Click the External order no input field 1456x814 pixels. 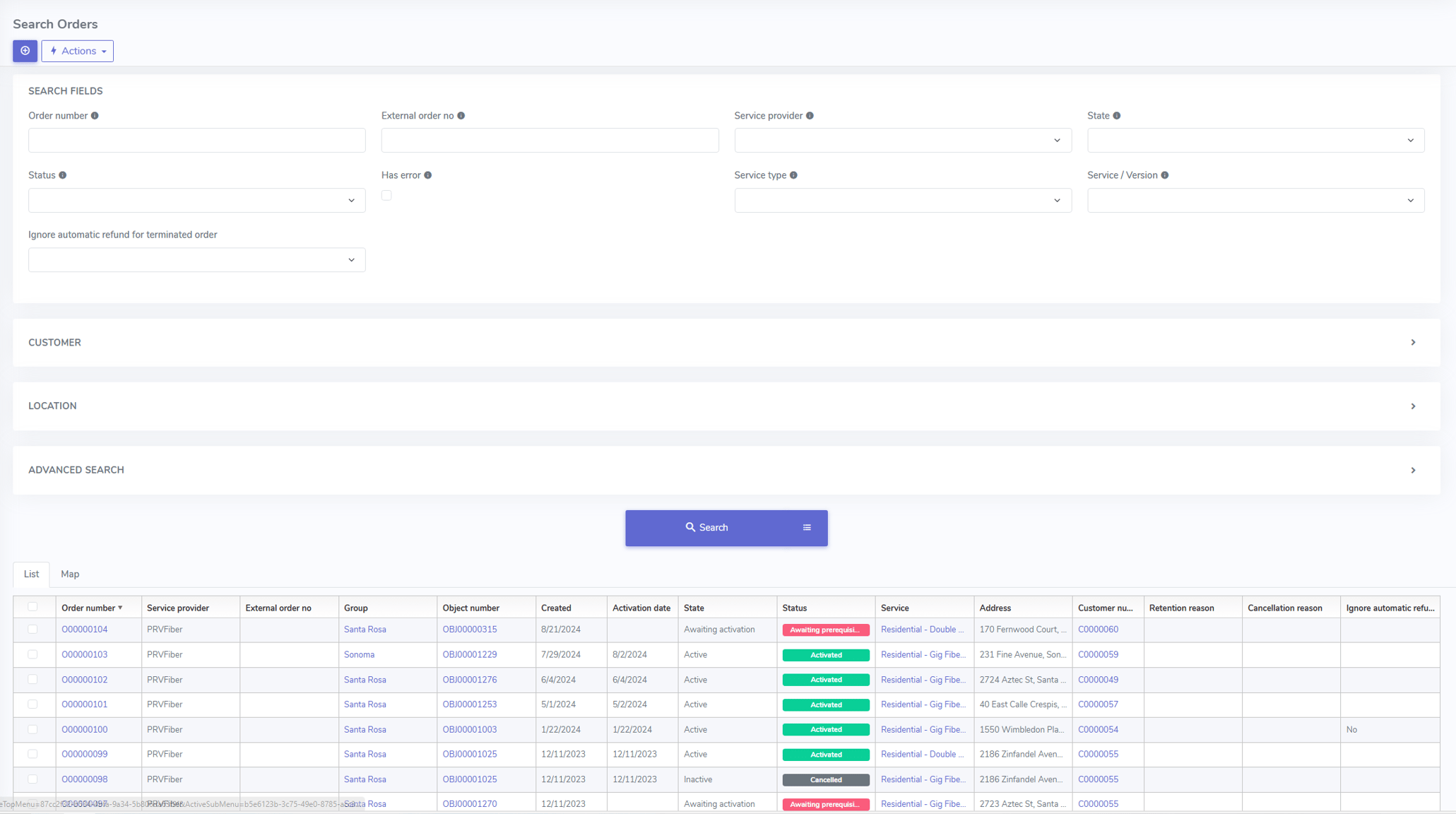[x=550, y=140]
